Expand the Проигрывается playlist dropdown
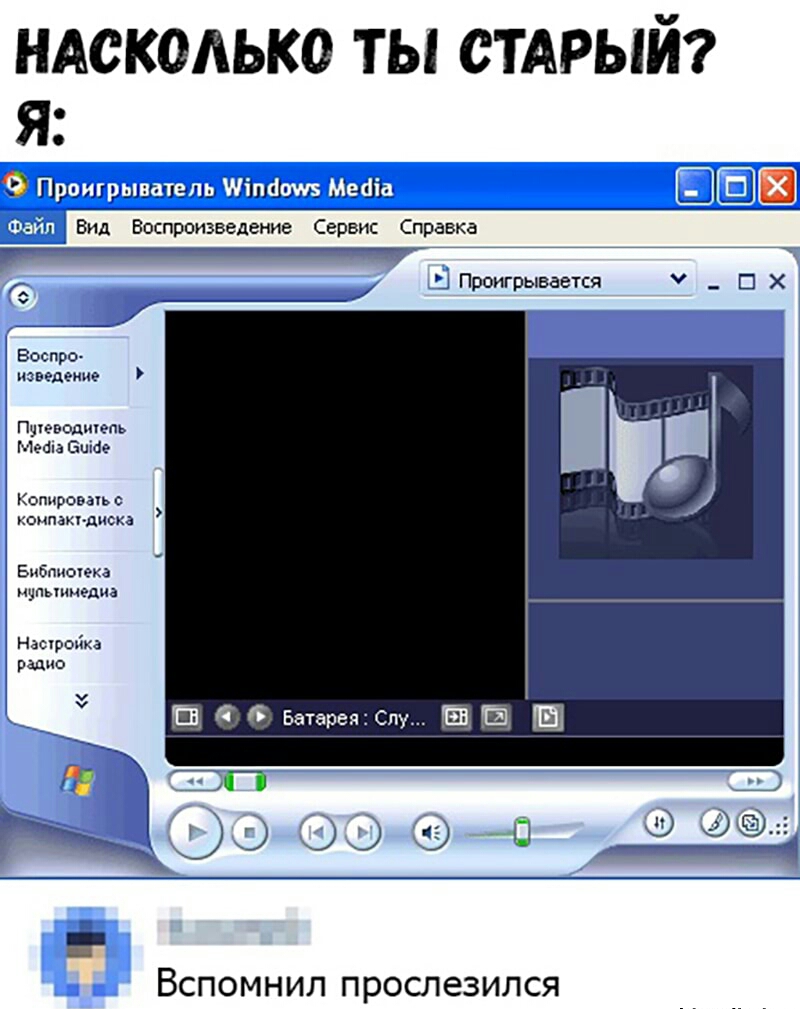This screenshot has width=800, height=1009. (558, 280)
